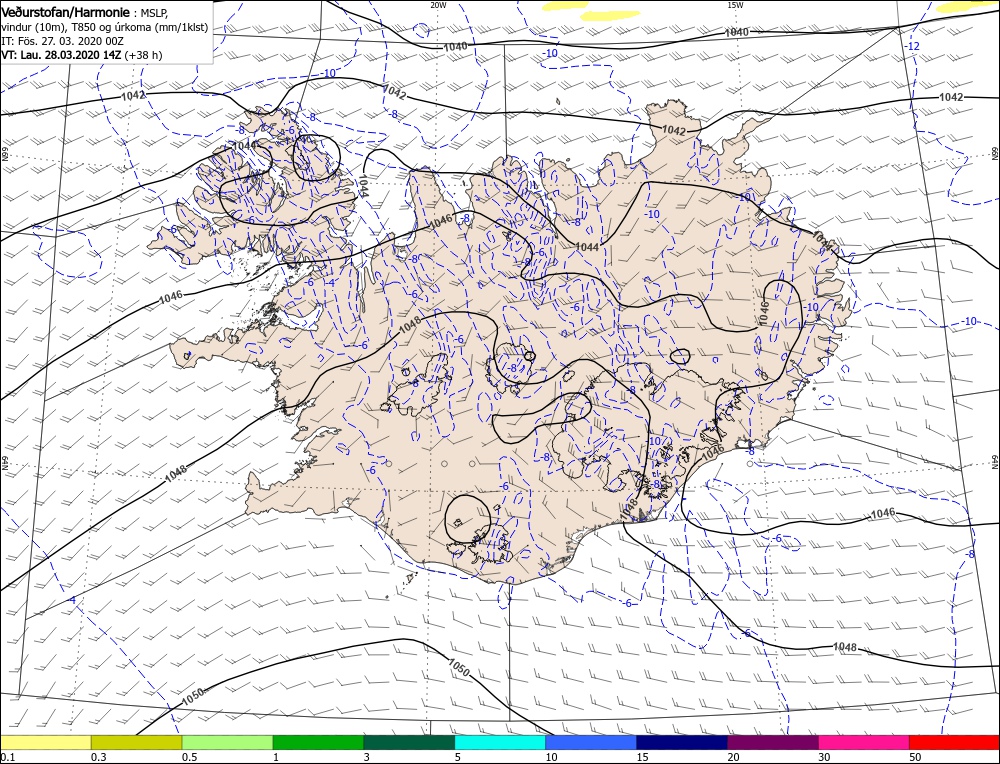The width and height of the screenshot is (1000, 764).
Task: Click the "20W" longitude label
Action: [x=438, y=5]
